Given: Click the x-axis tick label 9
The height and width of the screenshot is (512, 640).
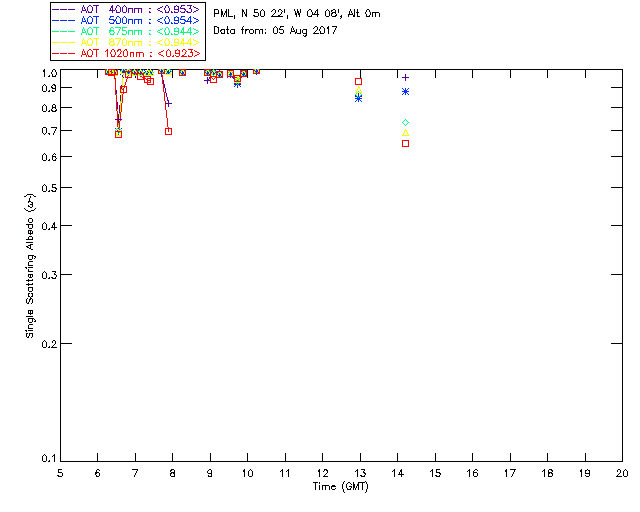Looking at the screenshot, I should coord(210,473).
